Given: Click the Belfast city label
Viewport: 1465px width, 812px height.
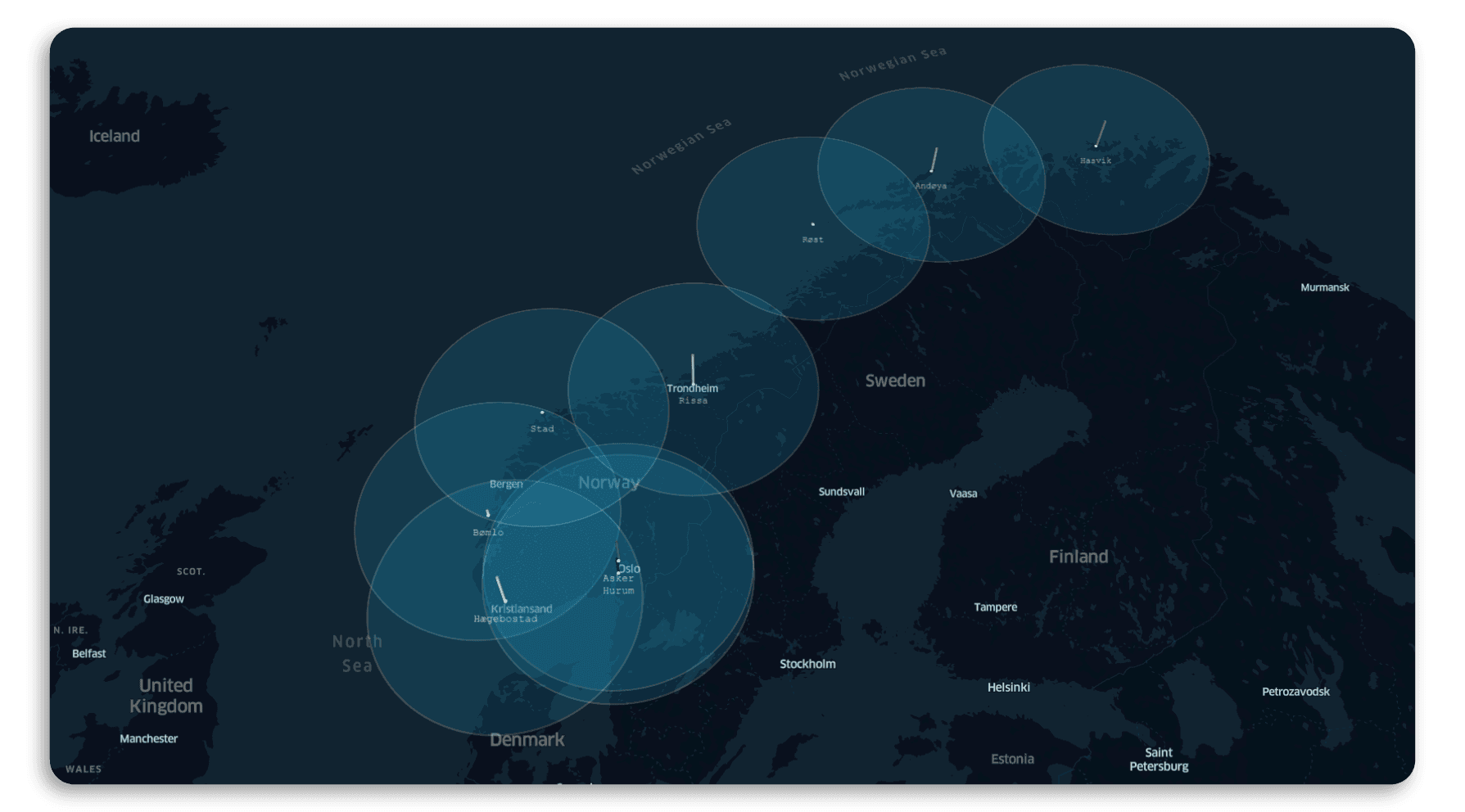Looking at the screenshot, I should click(88, 653).
